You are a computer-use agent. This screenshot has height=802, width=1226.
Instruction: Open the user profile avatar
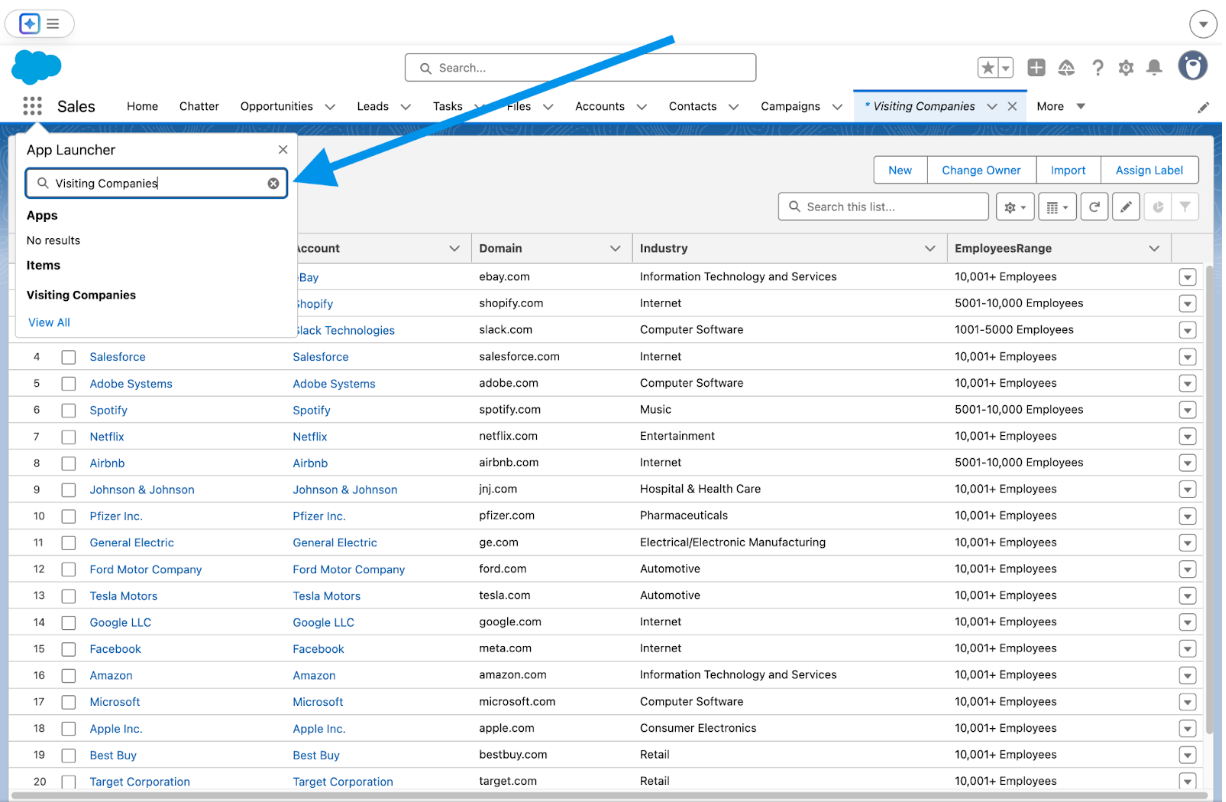pyautogui.click(x=1192, y=66)
